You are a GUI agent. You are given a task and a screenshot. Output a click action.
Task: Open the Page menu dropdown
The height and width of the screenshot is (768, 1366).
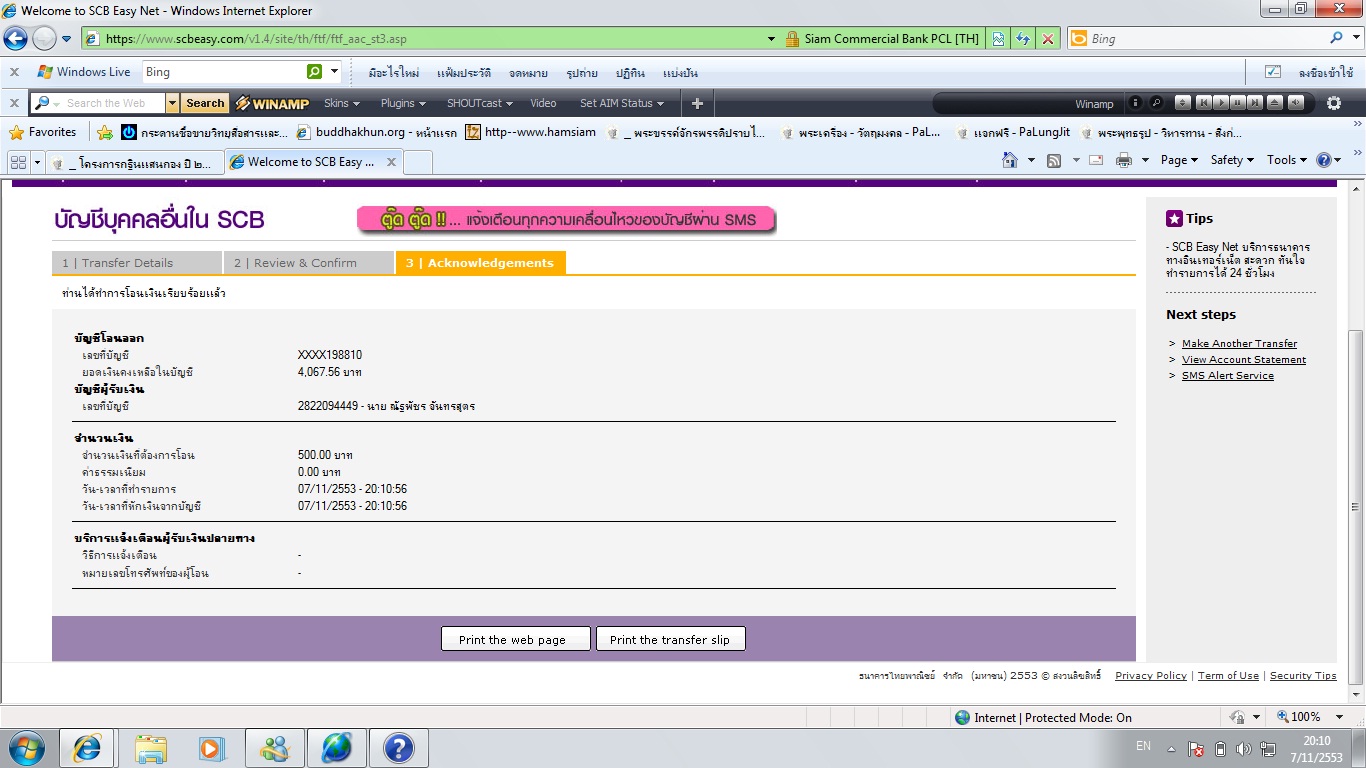tap(1179, 160)
